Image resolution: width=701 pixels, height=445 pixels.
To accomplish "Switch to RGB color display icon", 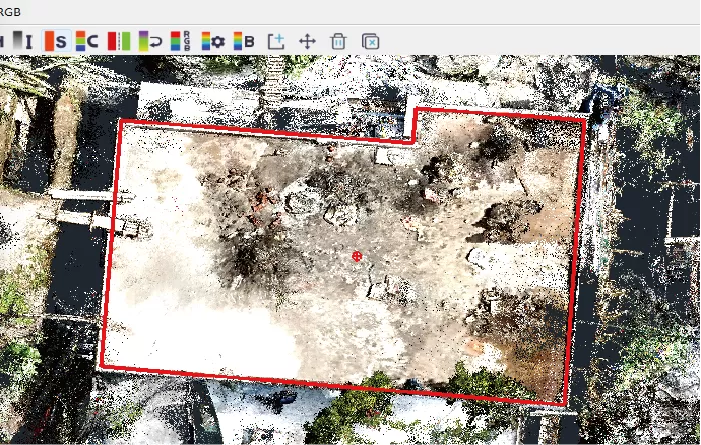I will (x=181, y=41).
